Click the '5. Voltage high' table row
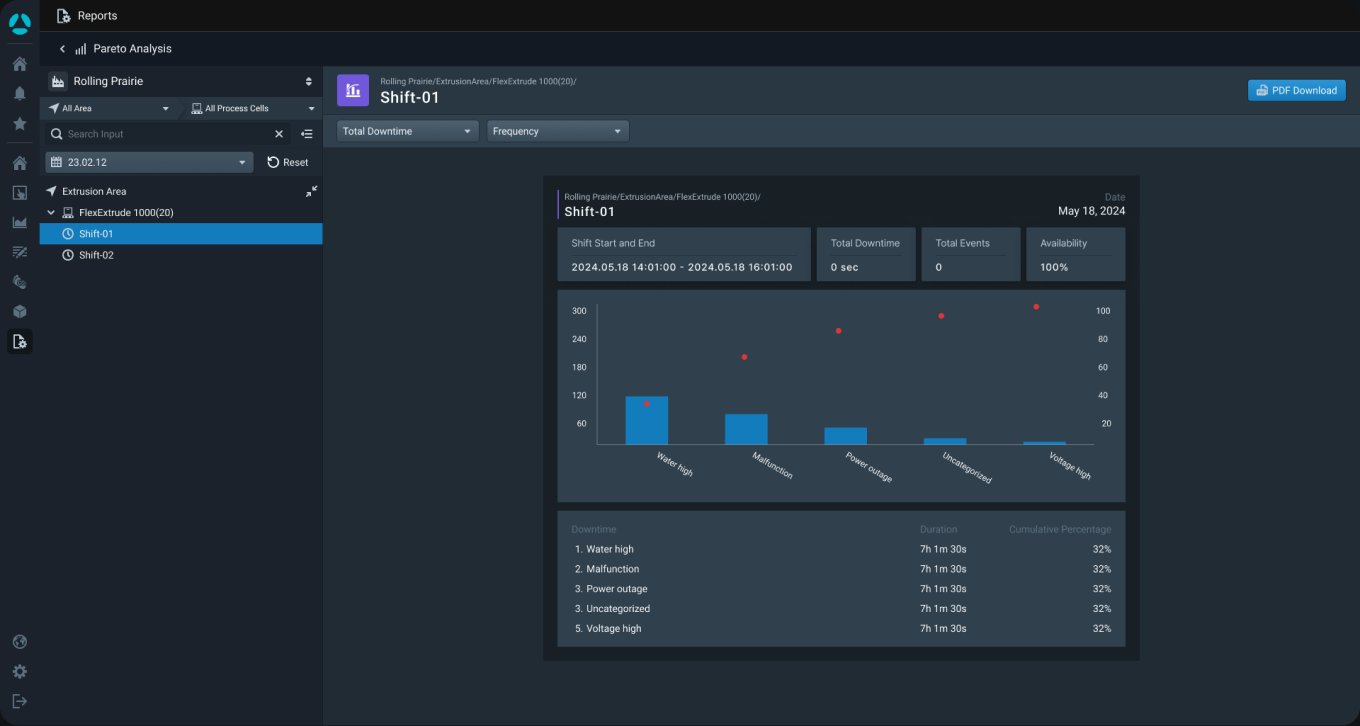 [x=841, y=629]
